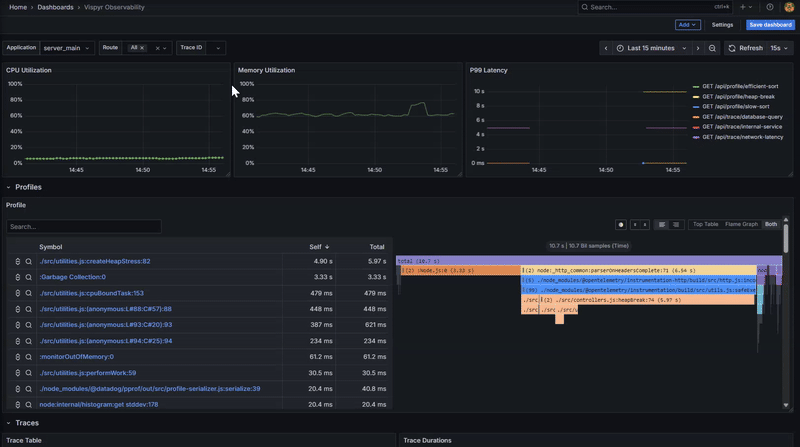The width and height of the screenshot is (800, 447).
Task: Click the heapBreak:74 flame graph bar
Action: [647, 300]
